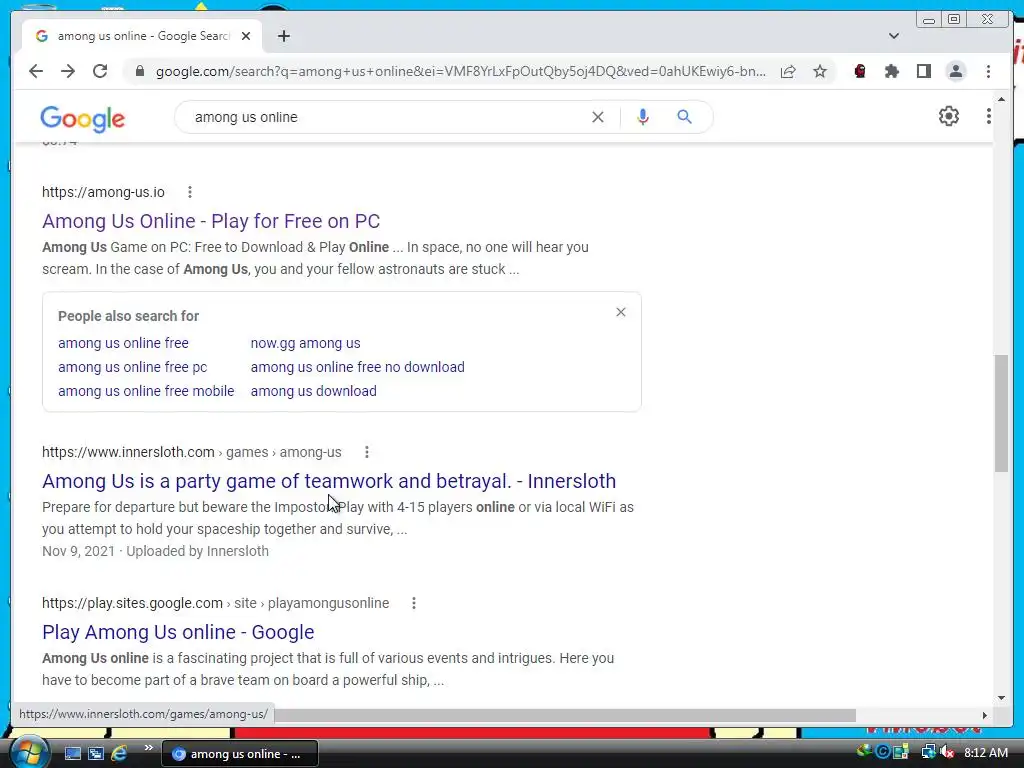Click 'Nov 9, 2021 · Uploaded by Innersloth' text

point(155,551)
